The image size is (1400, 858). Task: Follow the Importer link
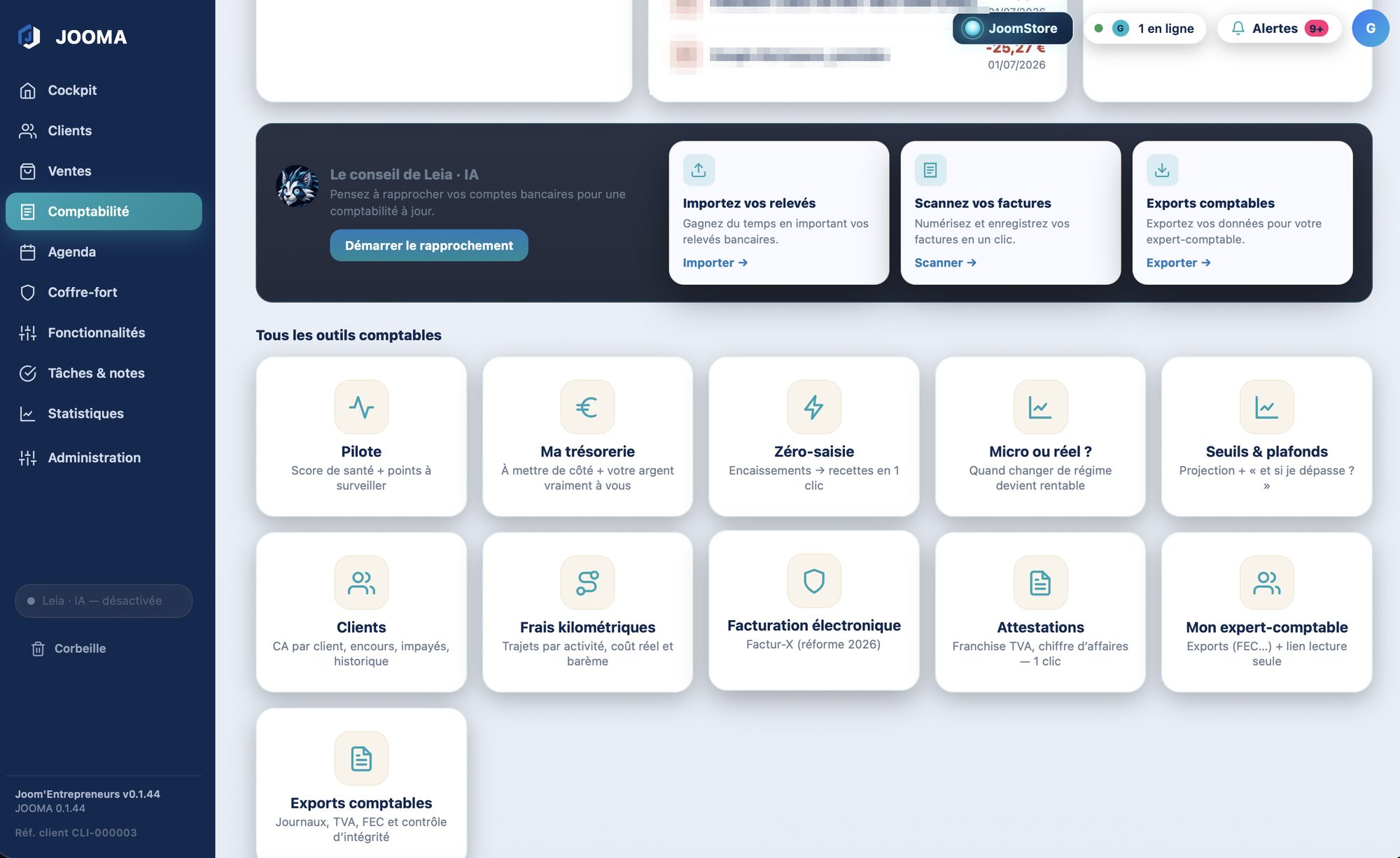(x=715, y=263)
